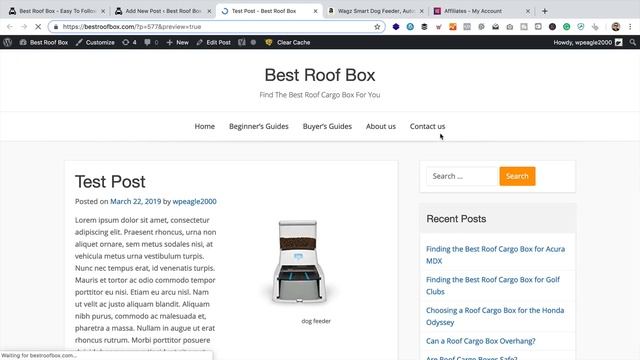This screenshot has width=640, height=360.
Task: Open the W letter browser extension
Action: click(439, 27)
